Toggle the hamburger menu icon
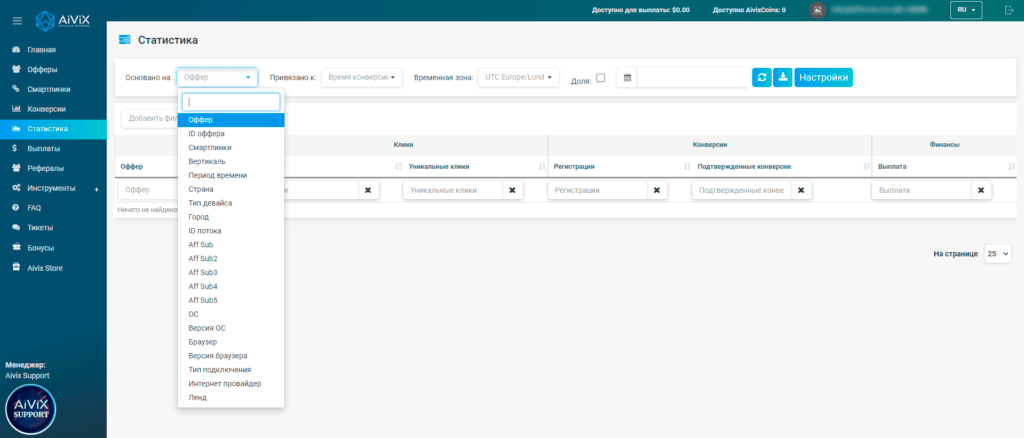Screen dimensions: 1024x438 click(18, 21)
